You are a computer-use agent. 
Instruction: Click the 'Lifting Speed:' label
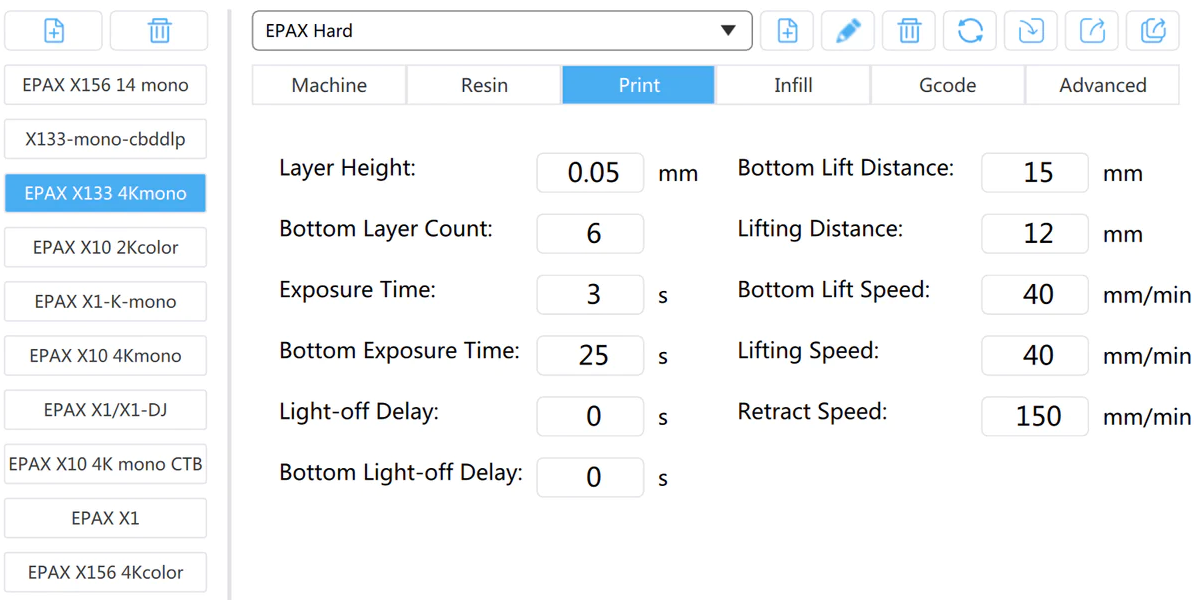(x=809, y=352)
